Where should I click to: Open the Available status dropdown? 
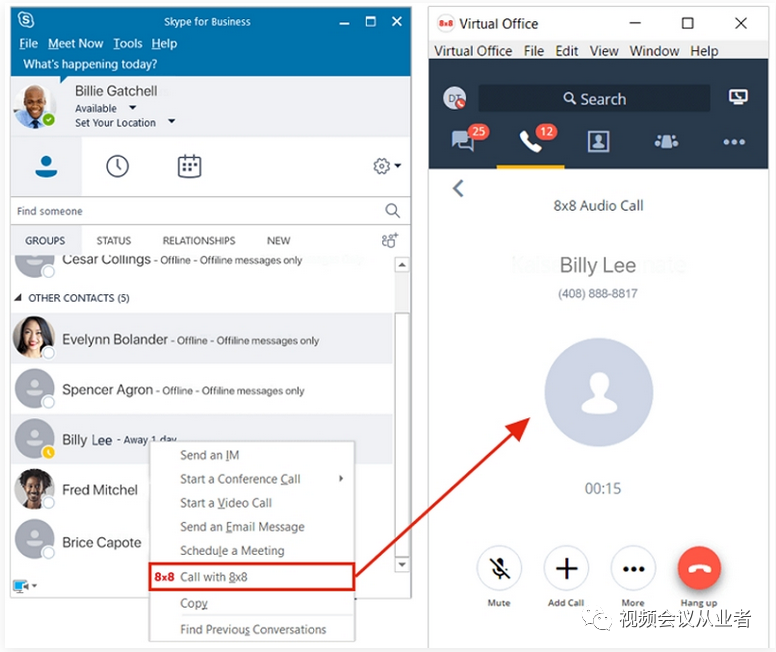132,107
